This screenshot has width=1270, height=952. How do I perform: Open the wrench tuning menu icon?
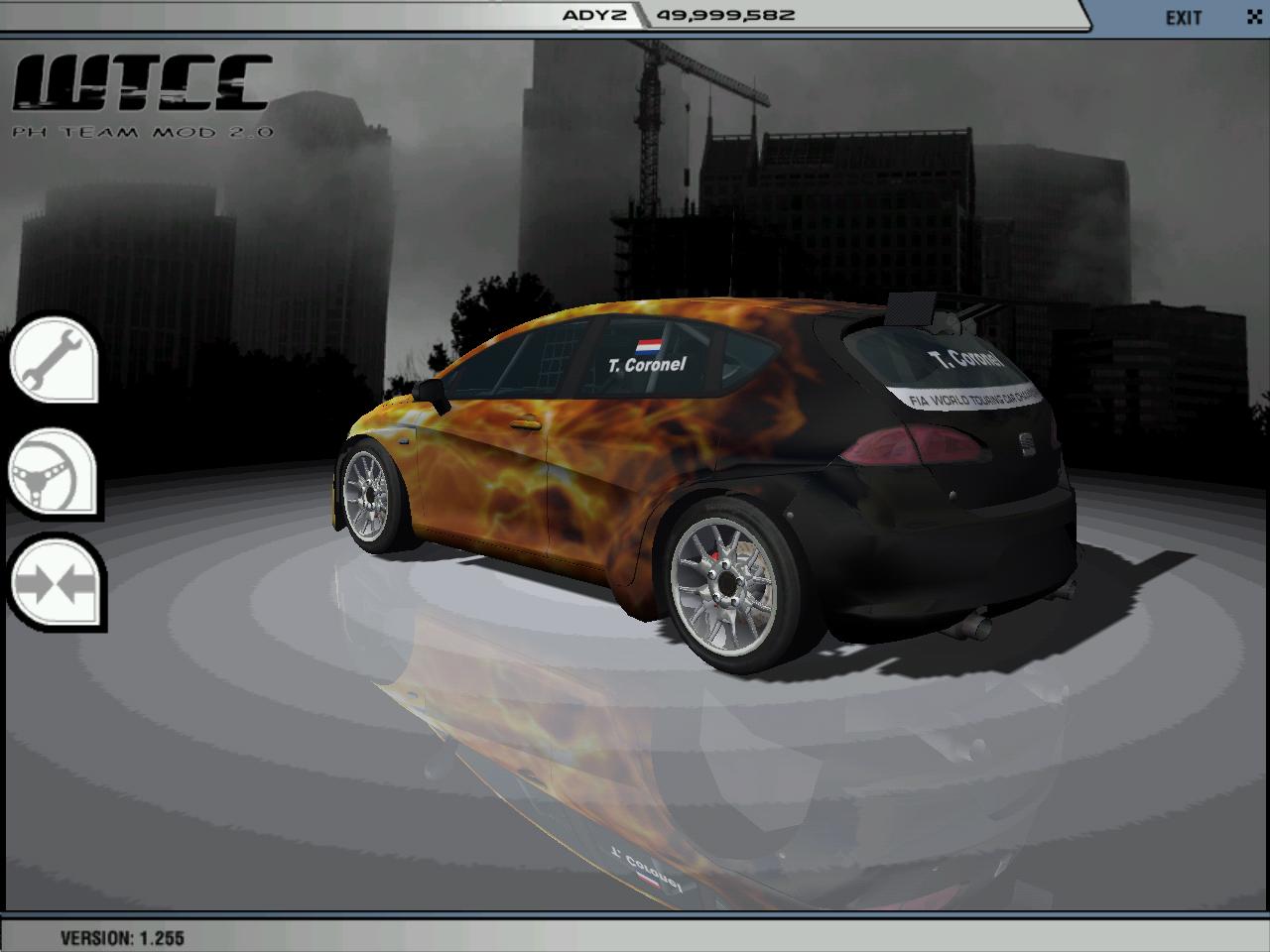54,358
